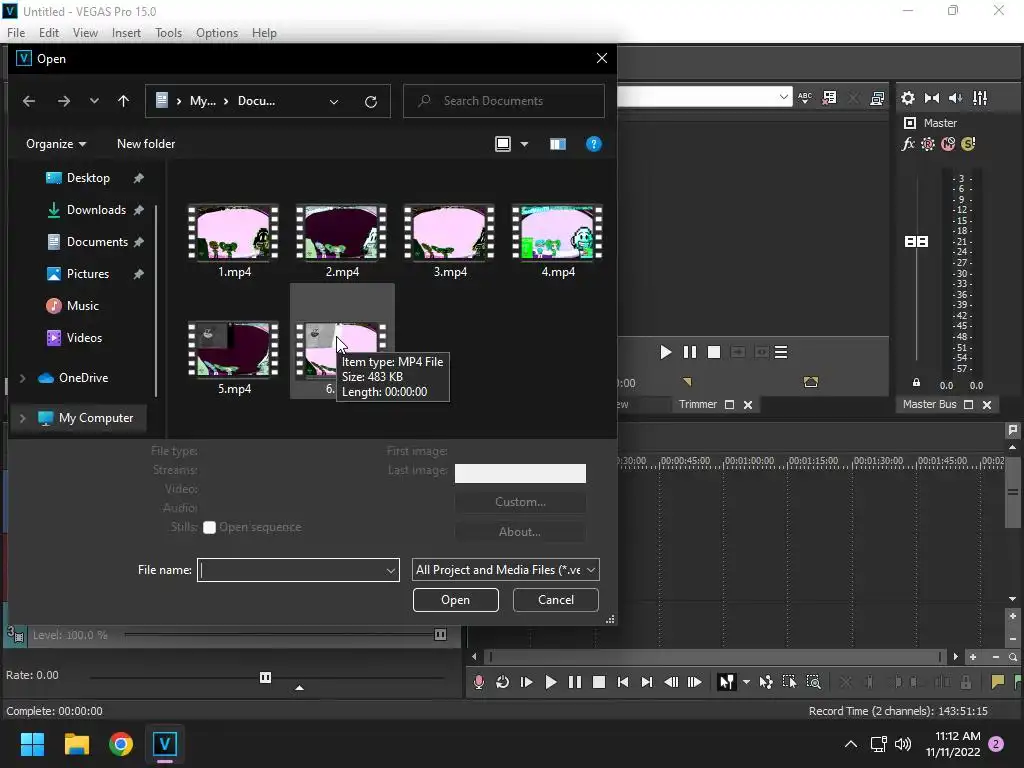
Task: Toggle the Master solo button
Action: pyautogui.click(x=968, y=144)
